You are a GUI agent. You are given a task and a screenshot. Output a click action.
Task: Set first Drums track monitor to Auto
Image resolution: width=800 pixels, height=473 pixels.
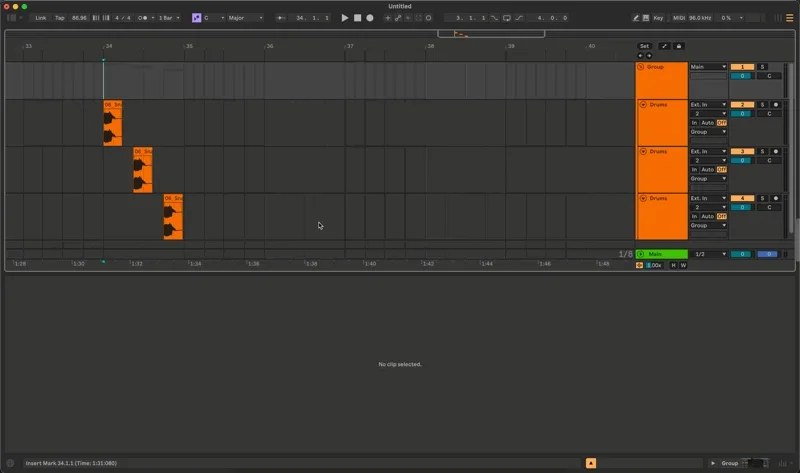coord(707,123)
